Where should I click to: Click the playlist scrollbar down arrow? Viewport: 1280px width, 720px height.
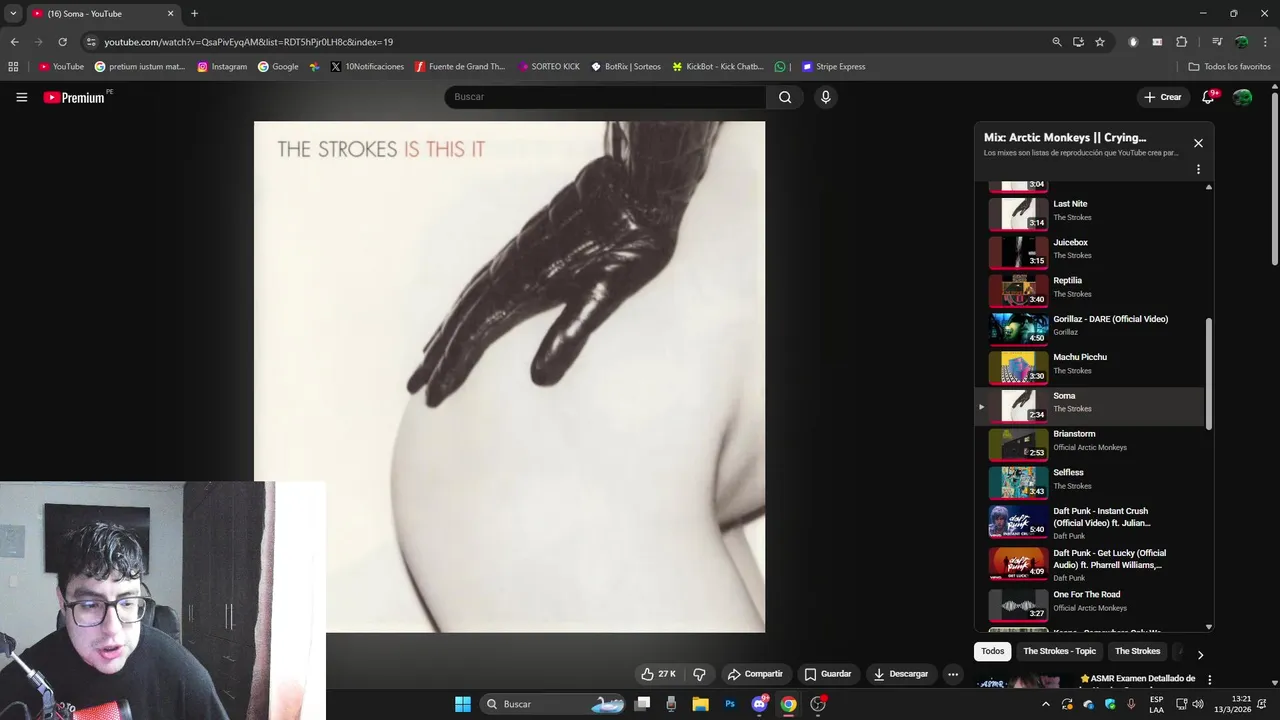(x=1209, y=627)
